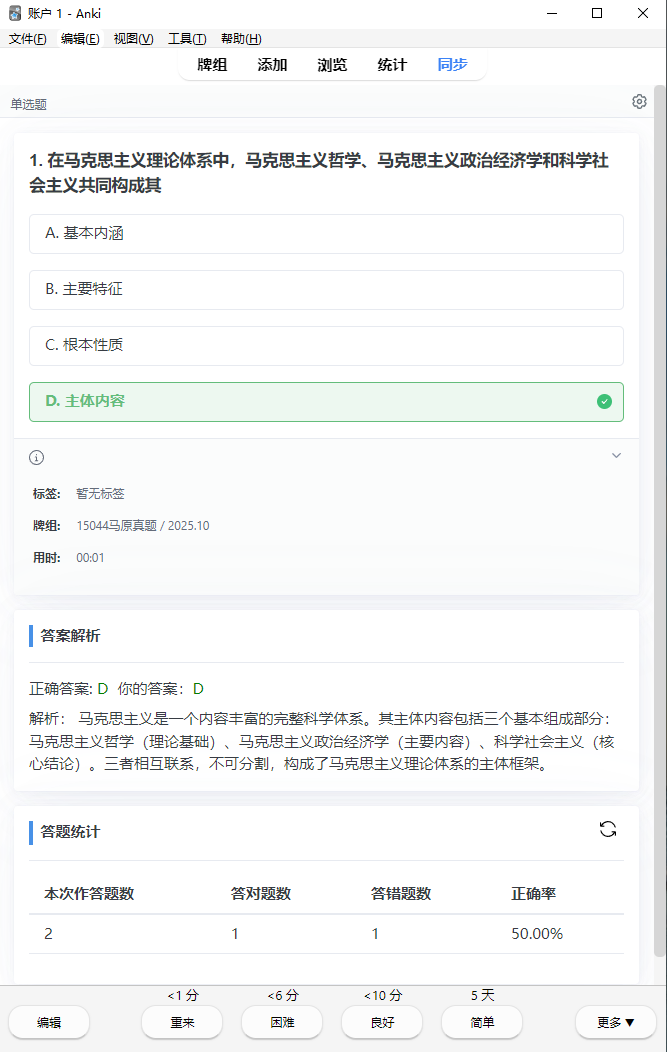Refresh the 答题统计 statistics

coord(608,829)
